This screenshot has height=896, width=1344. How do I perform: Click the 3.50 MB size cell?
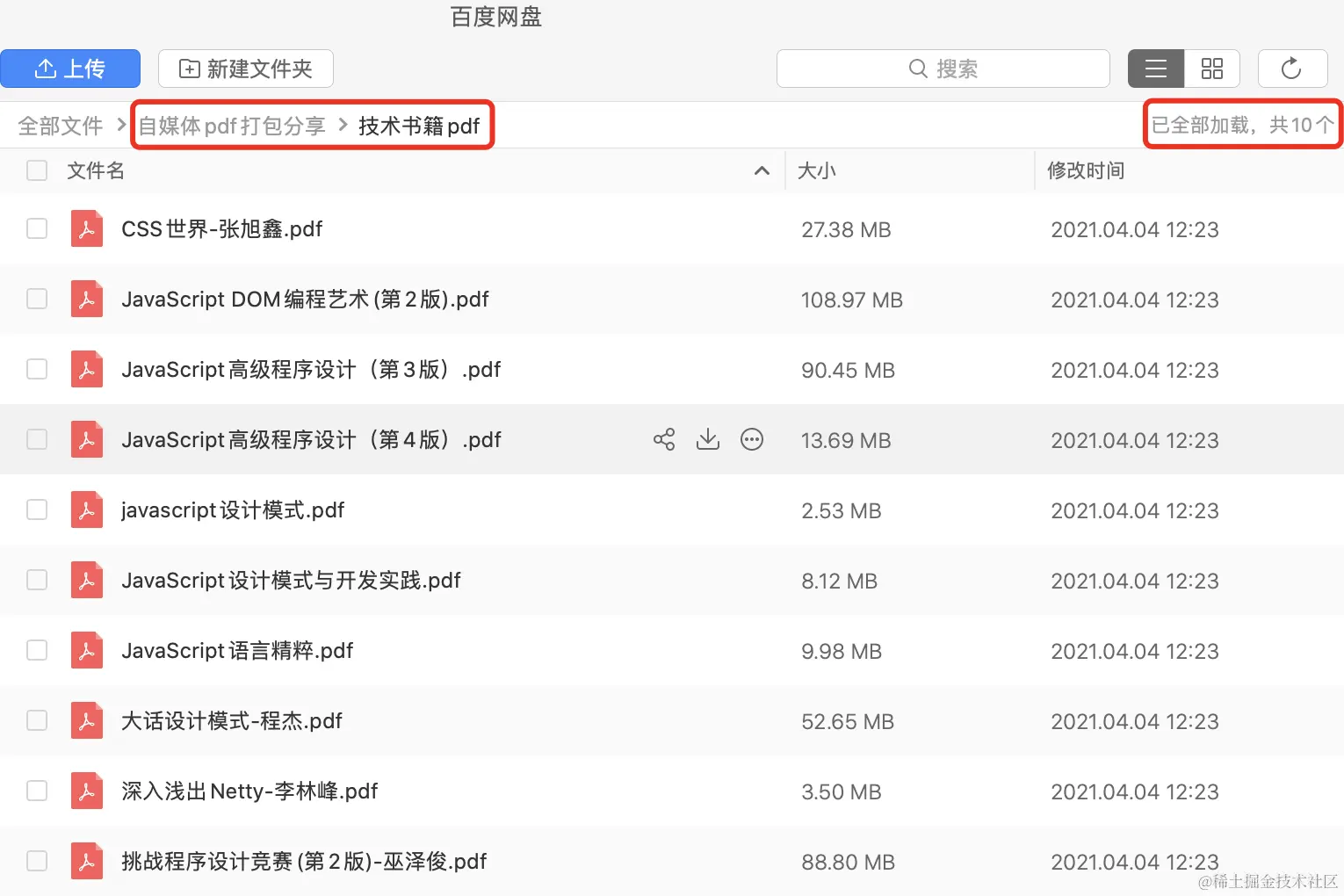(842, 791)
